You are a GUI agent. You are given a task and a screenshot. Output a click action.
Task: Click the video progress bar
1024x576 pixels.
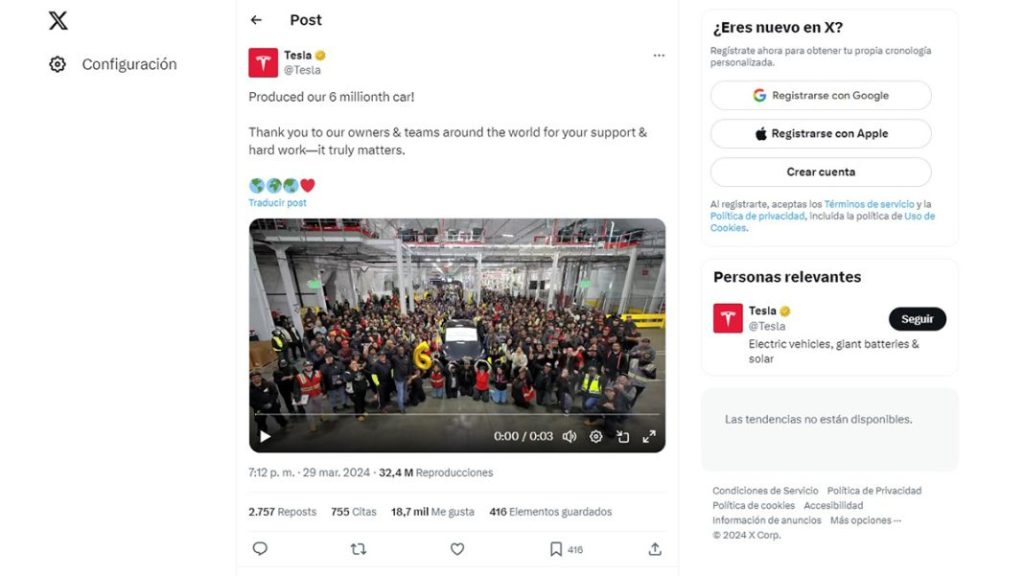click(457, 414)
